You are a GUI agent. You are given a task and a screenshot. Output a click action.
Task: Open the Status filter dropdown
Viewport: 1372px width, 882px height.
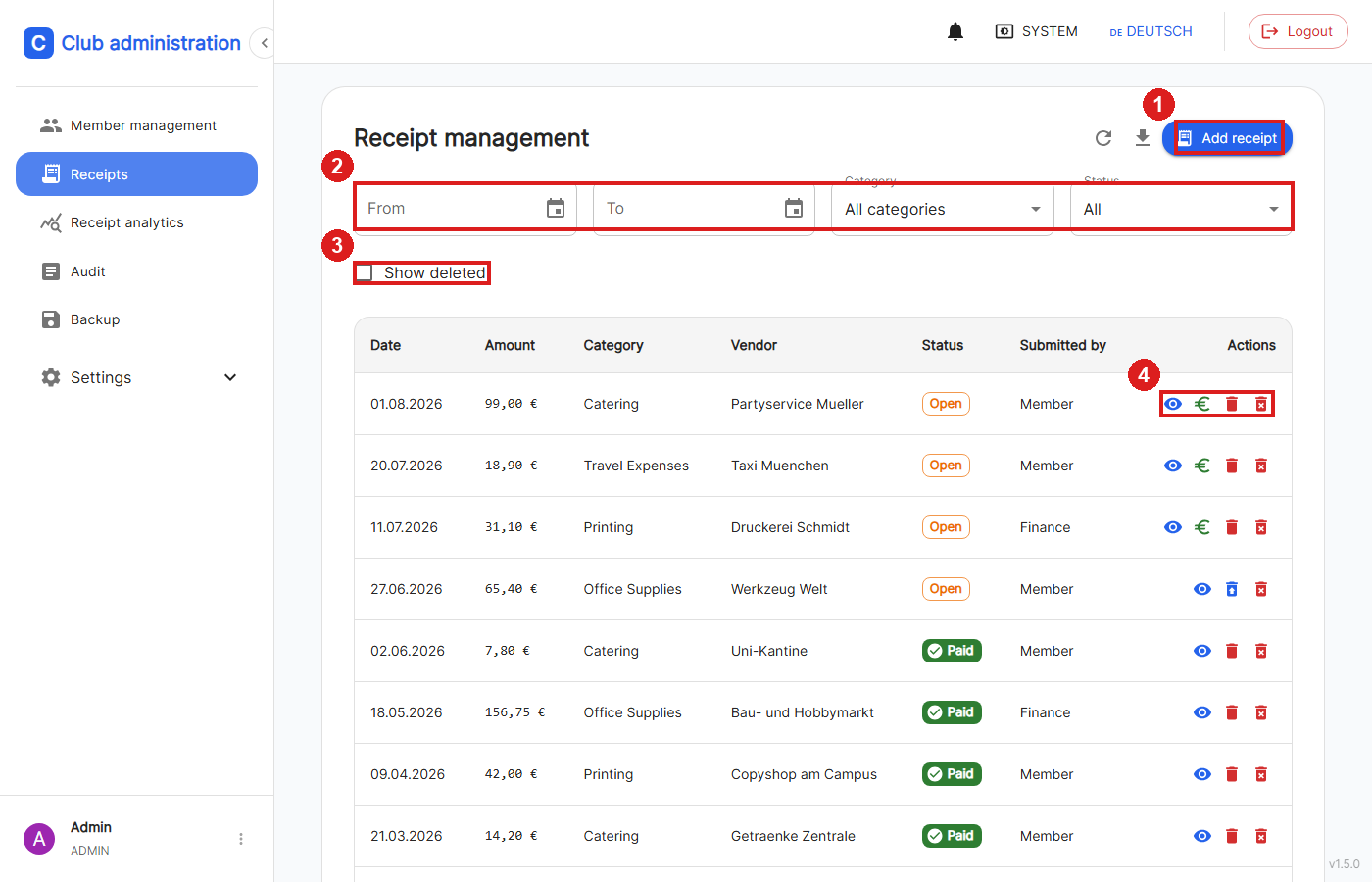tap(1181, 209)
